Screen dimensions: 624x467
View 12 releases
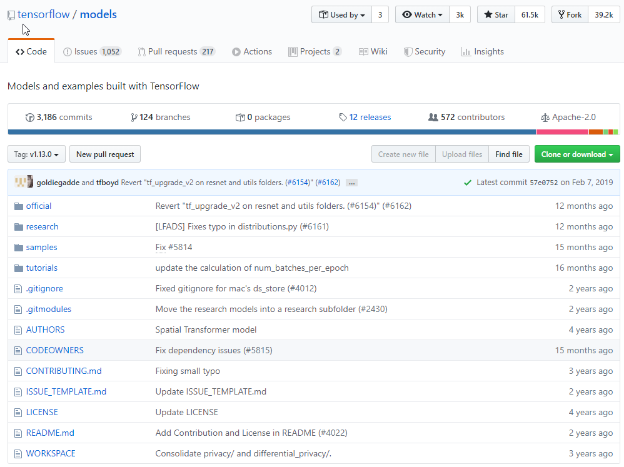pyautogui.click(x=365, y=117)
